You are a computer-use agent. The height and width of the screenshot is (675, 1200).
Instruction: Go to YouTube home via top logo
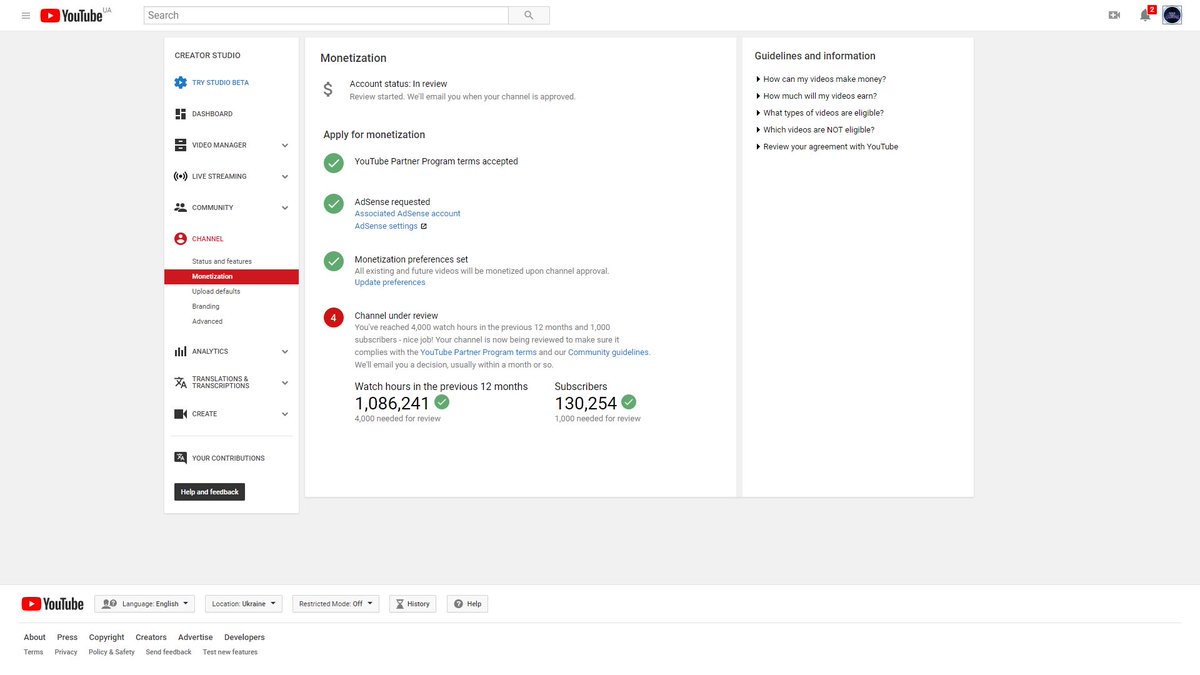72,15
